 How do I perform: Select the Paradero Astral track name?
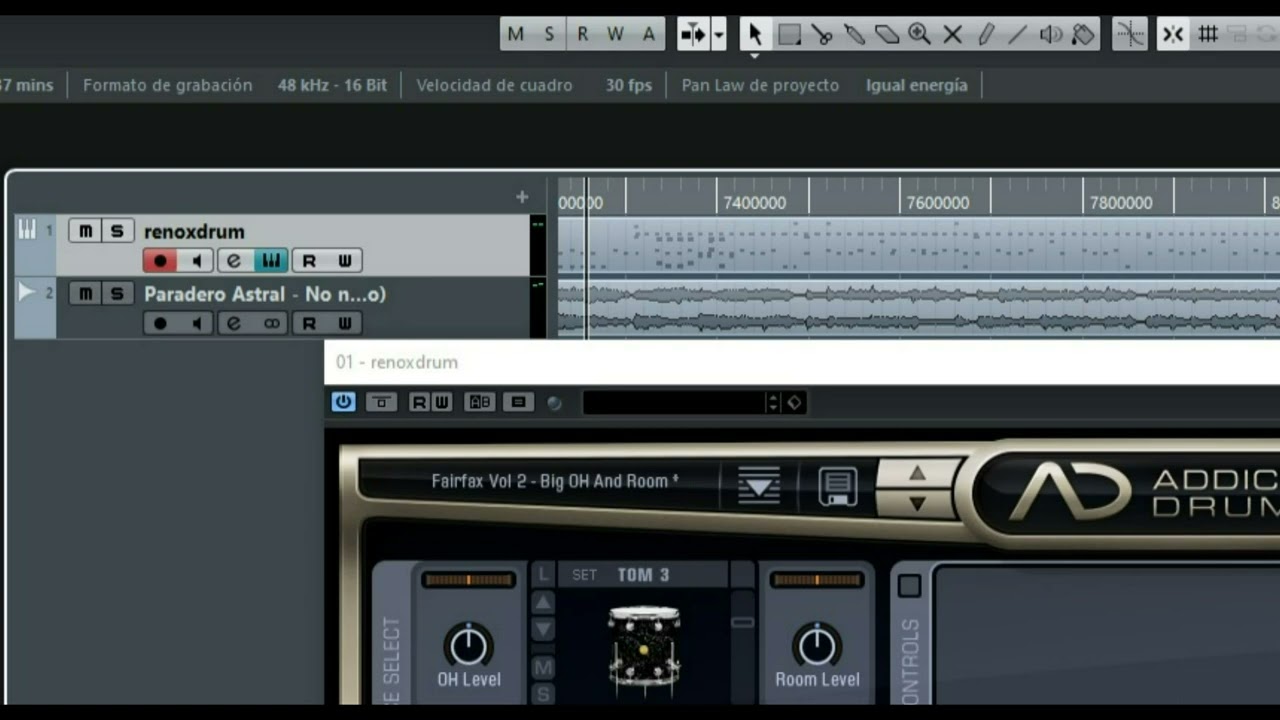[x=265, y=294]
